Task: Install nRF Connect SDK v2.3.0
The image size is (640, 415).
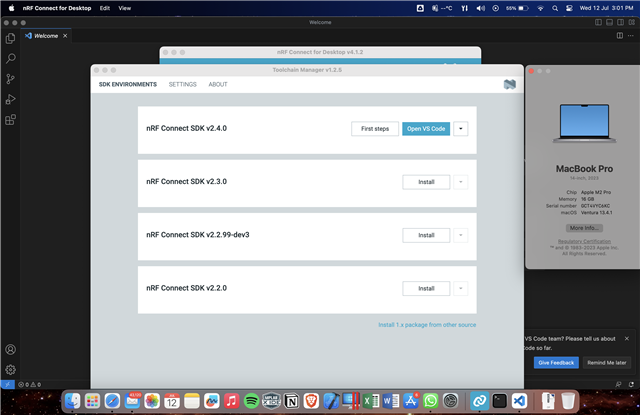Action: (426, 182)
